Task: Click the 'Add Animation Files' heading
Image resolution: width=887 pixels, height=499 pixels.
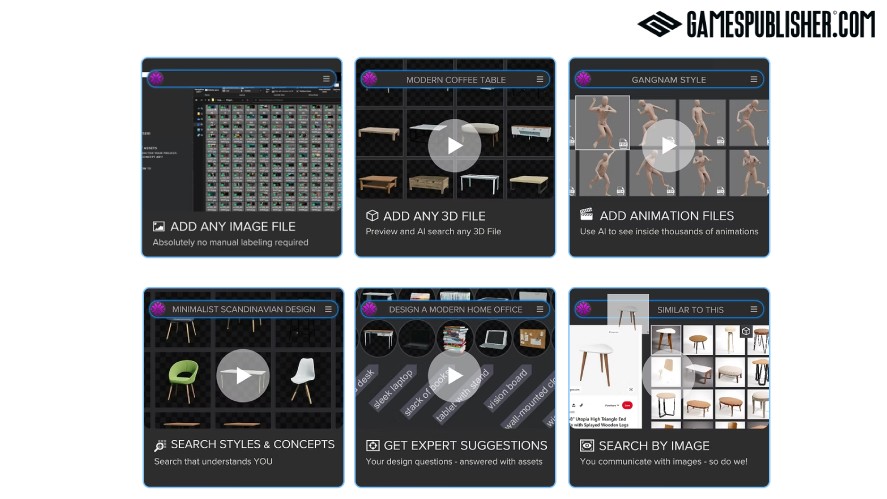Action: 666,216
